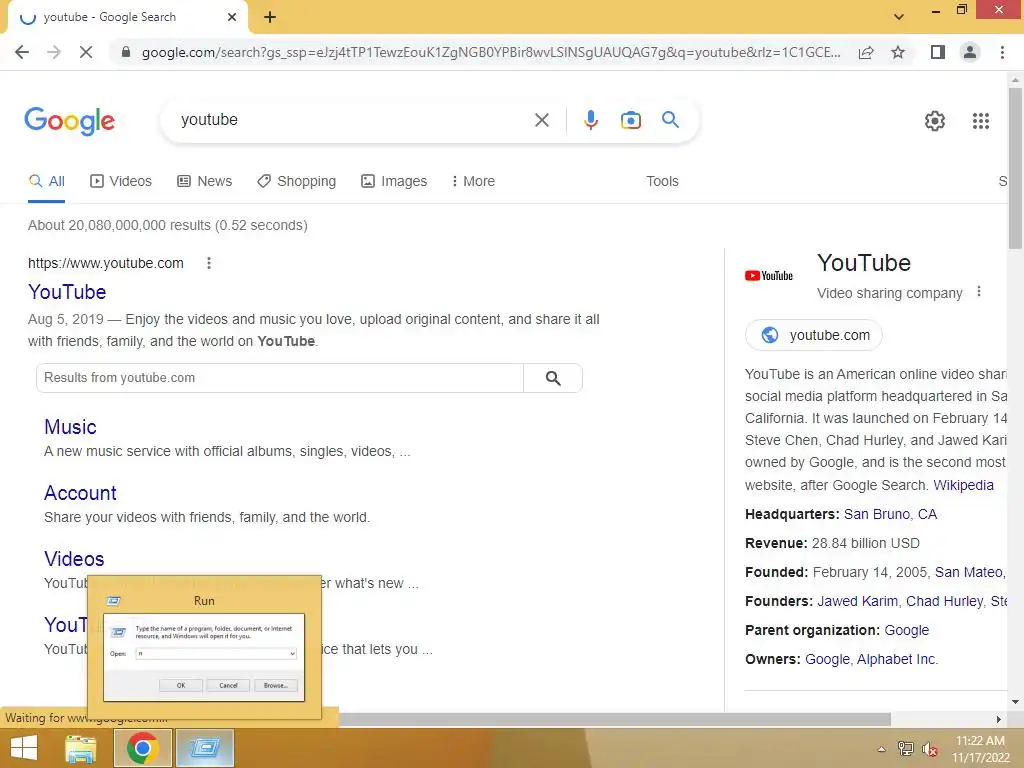This screenshot has height=768, width=1024.
Task: Go to Google home via logo
Action: pos(69,121)
